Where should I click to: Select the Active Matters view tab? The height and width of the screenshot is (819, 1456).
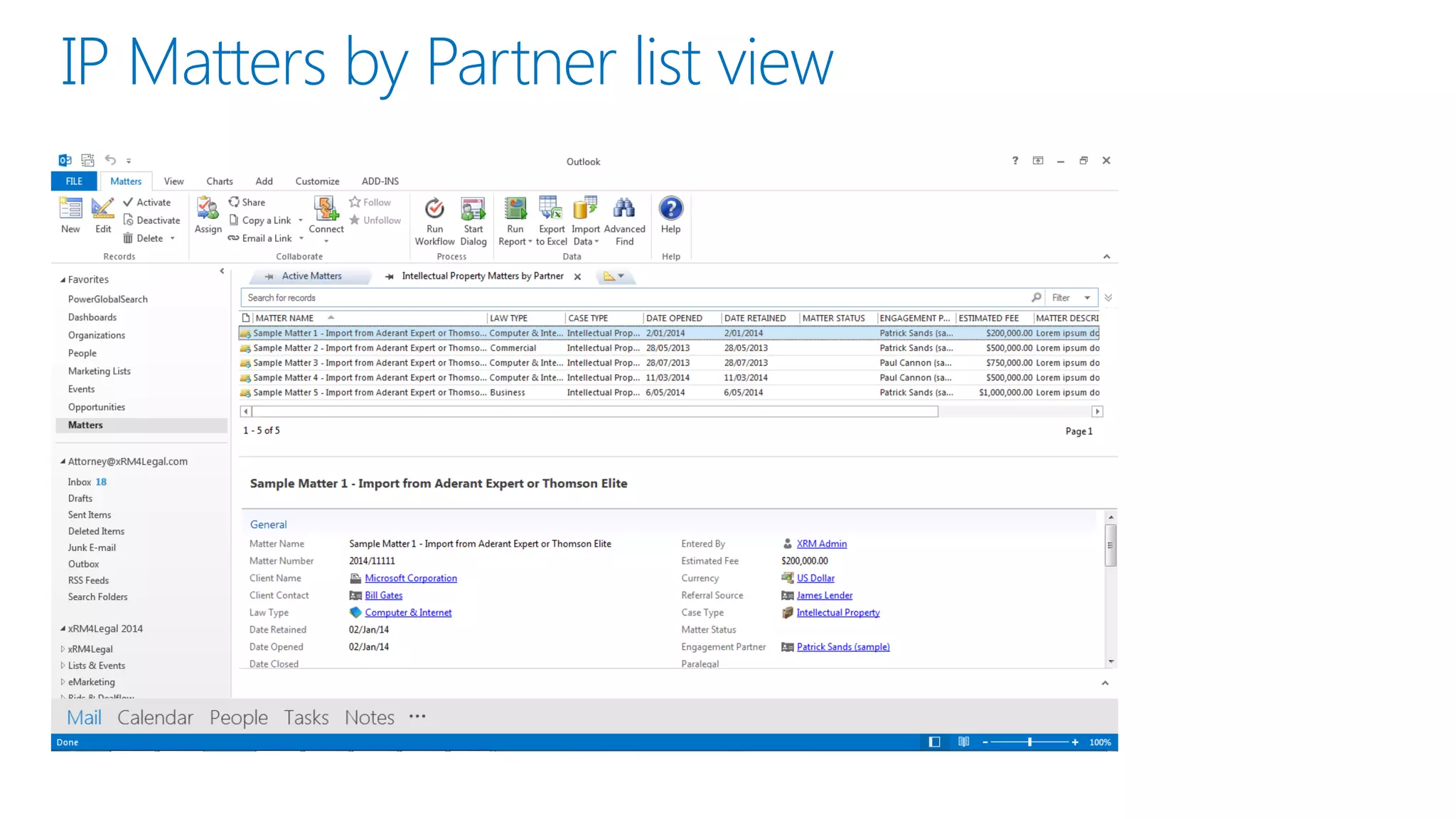pos(311,276)
